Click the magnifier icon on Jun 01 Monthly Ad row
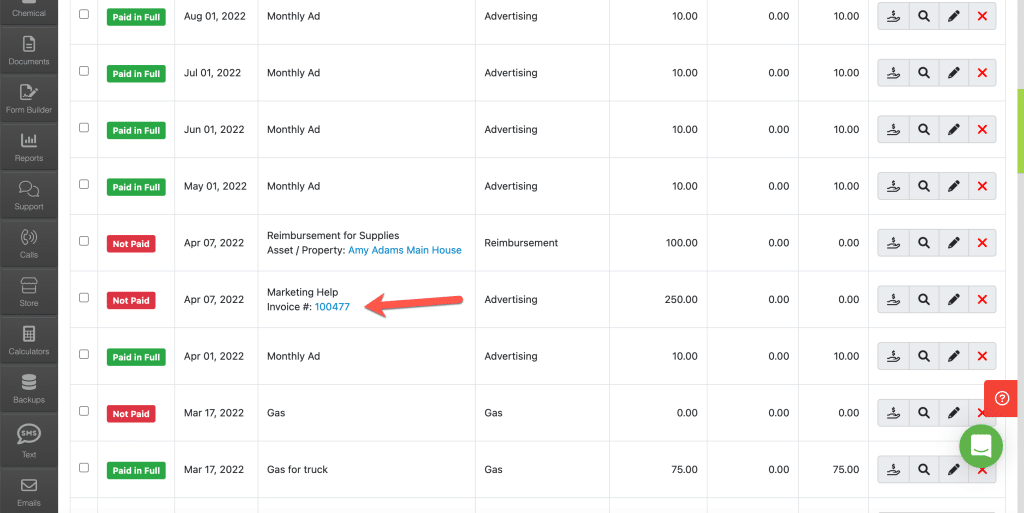1024x513 pixels. pyautogui.click(x=923, y=130)
